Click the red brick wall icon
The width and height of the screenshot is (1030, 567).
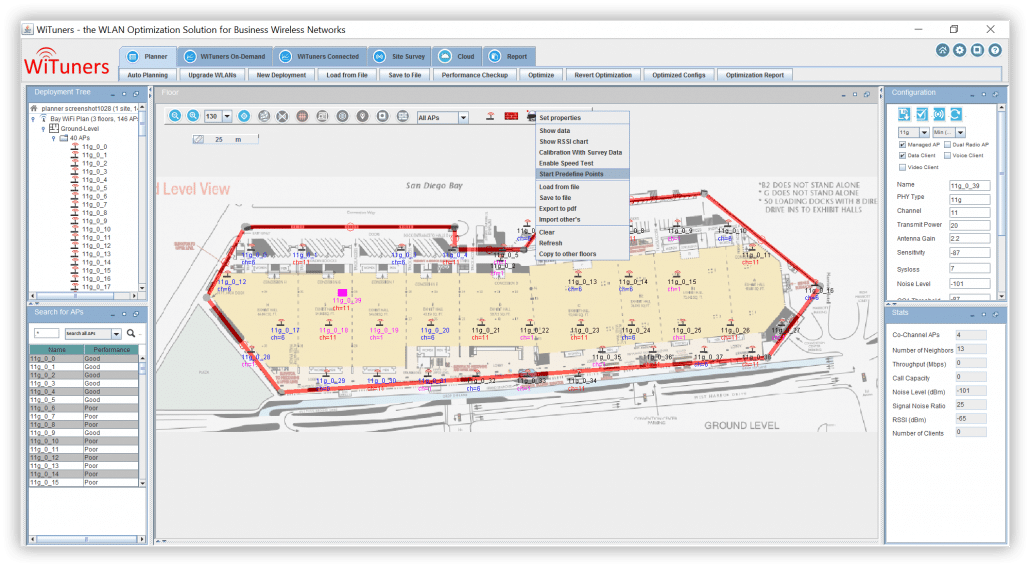click(x=511, y=116)
